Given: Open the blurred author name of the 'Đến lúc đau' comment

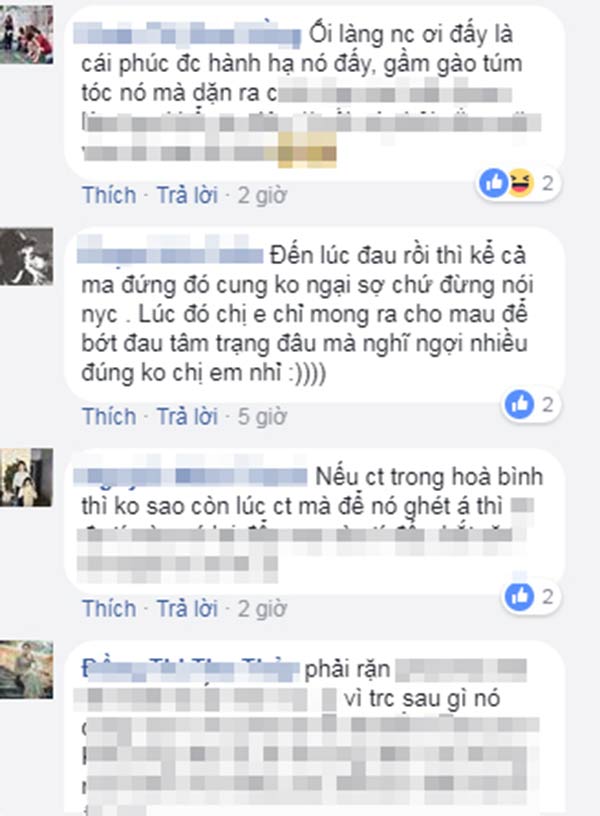Looking at the screenshot, I should [x=170, y=254].
